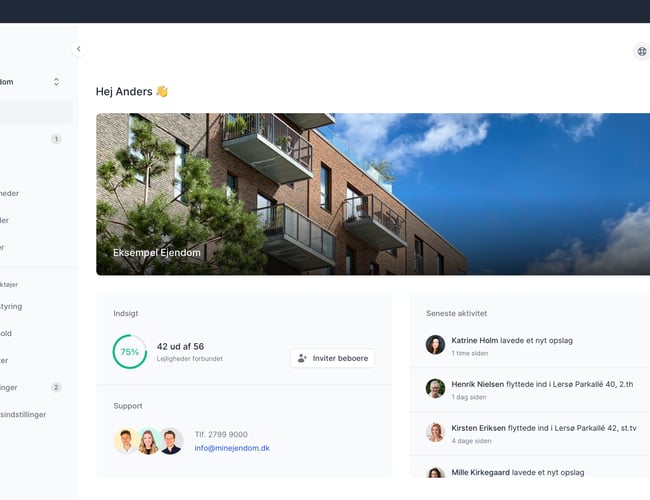
Task: Click the 75% circular progress indicator
Action: tap(130, 352)
